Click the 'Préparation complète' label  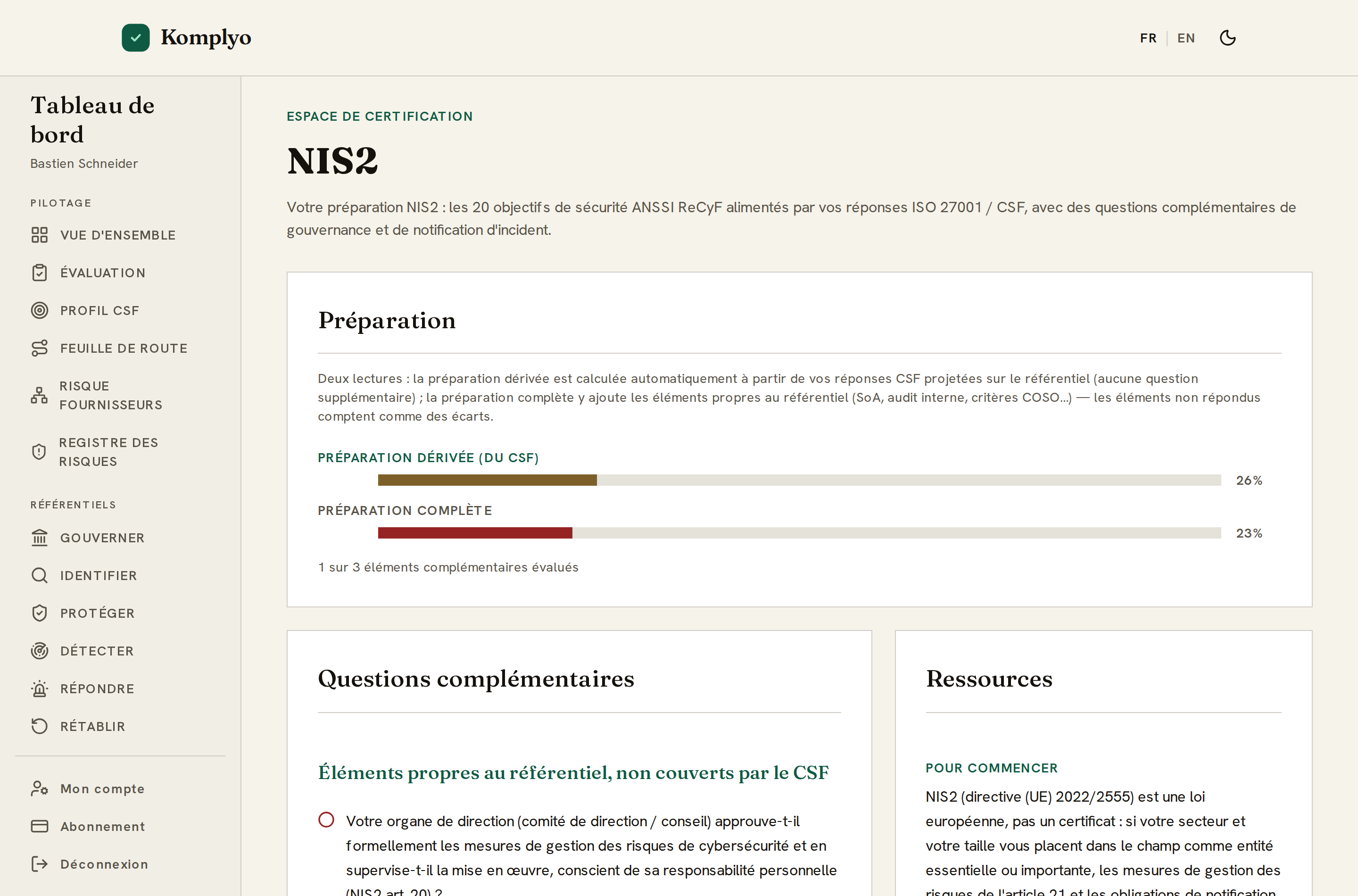405,510
